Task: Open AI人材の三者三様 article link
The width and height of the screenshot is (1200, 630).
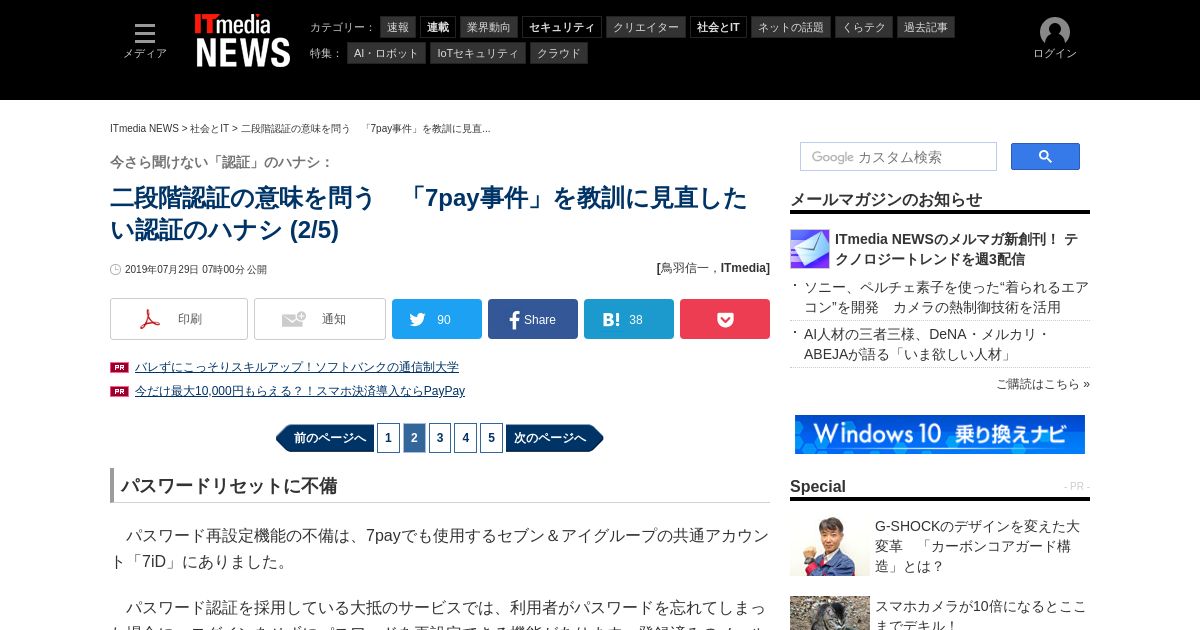Action: pos(926,344)
